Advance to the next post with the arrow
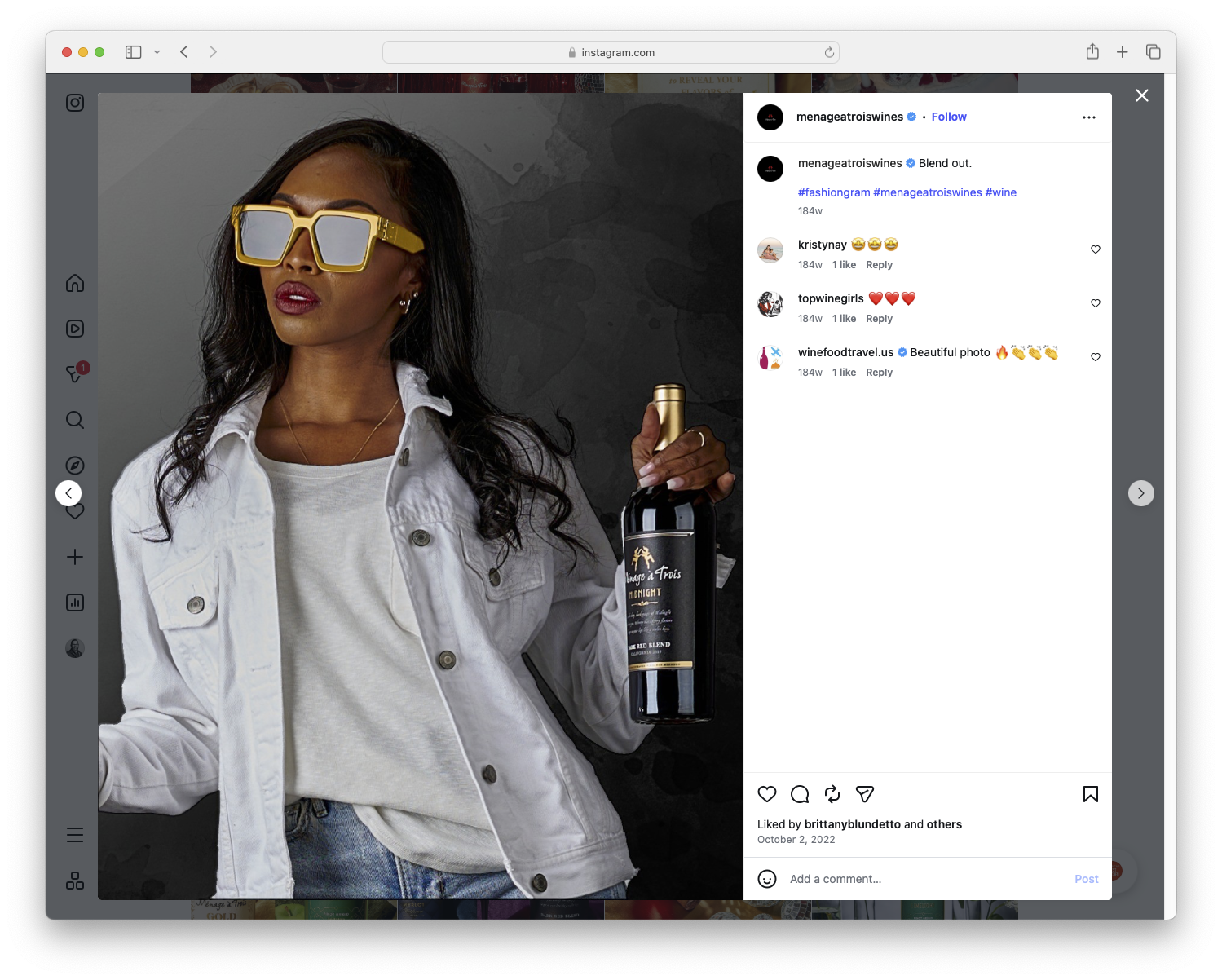This screenshot has width=1222, height=980. coord(1141,493)
